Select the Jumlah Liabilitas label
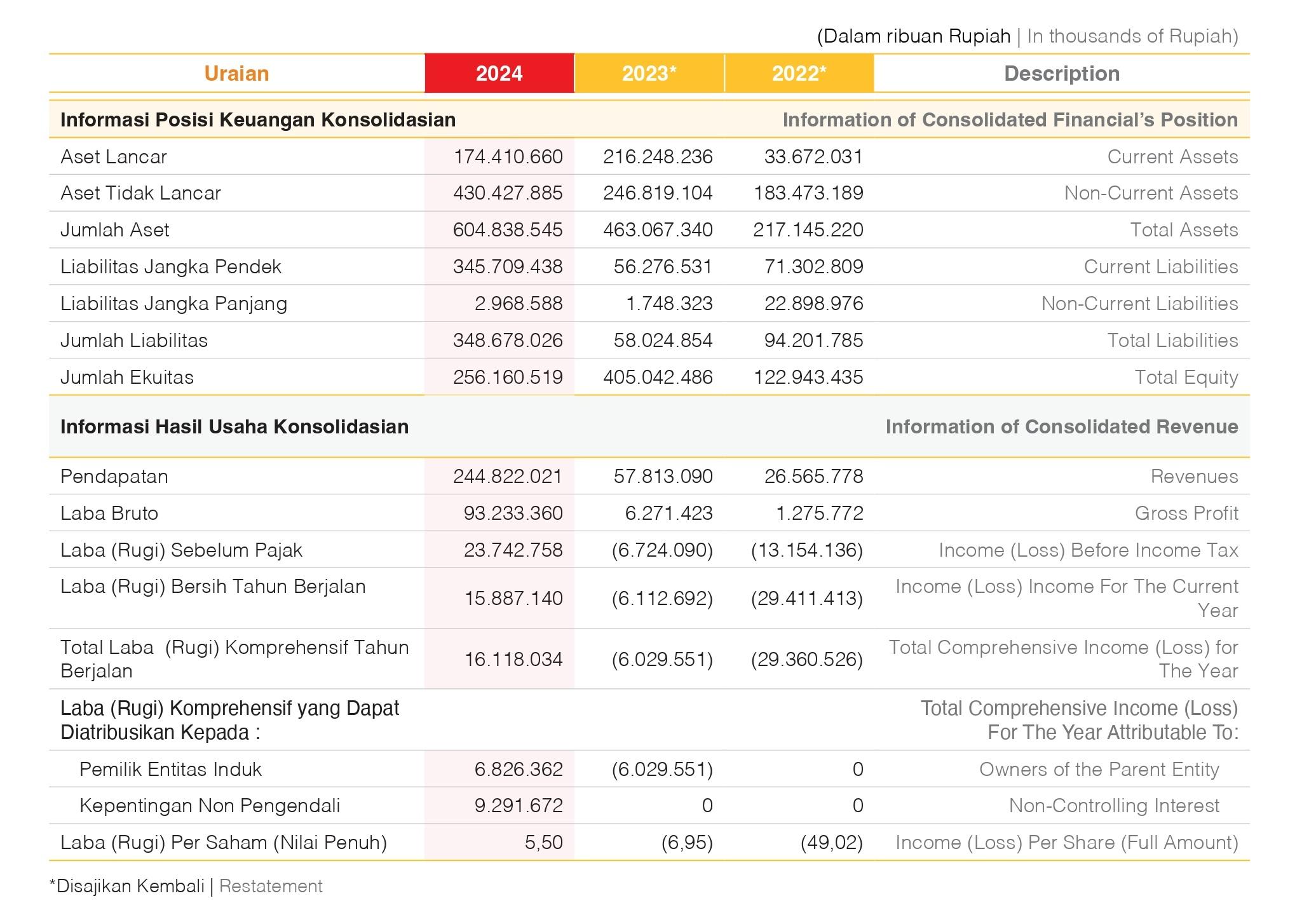This screenshot has height=924, width=1316. (134, 341)
